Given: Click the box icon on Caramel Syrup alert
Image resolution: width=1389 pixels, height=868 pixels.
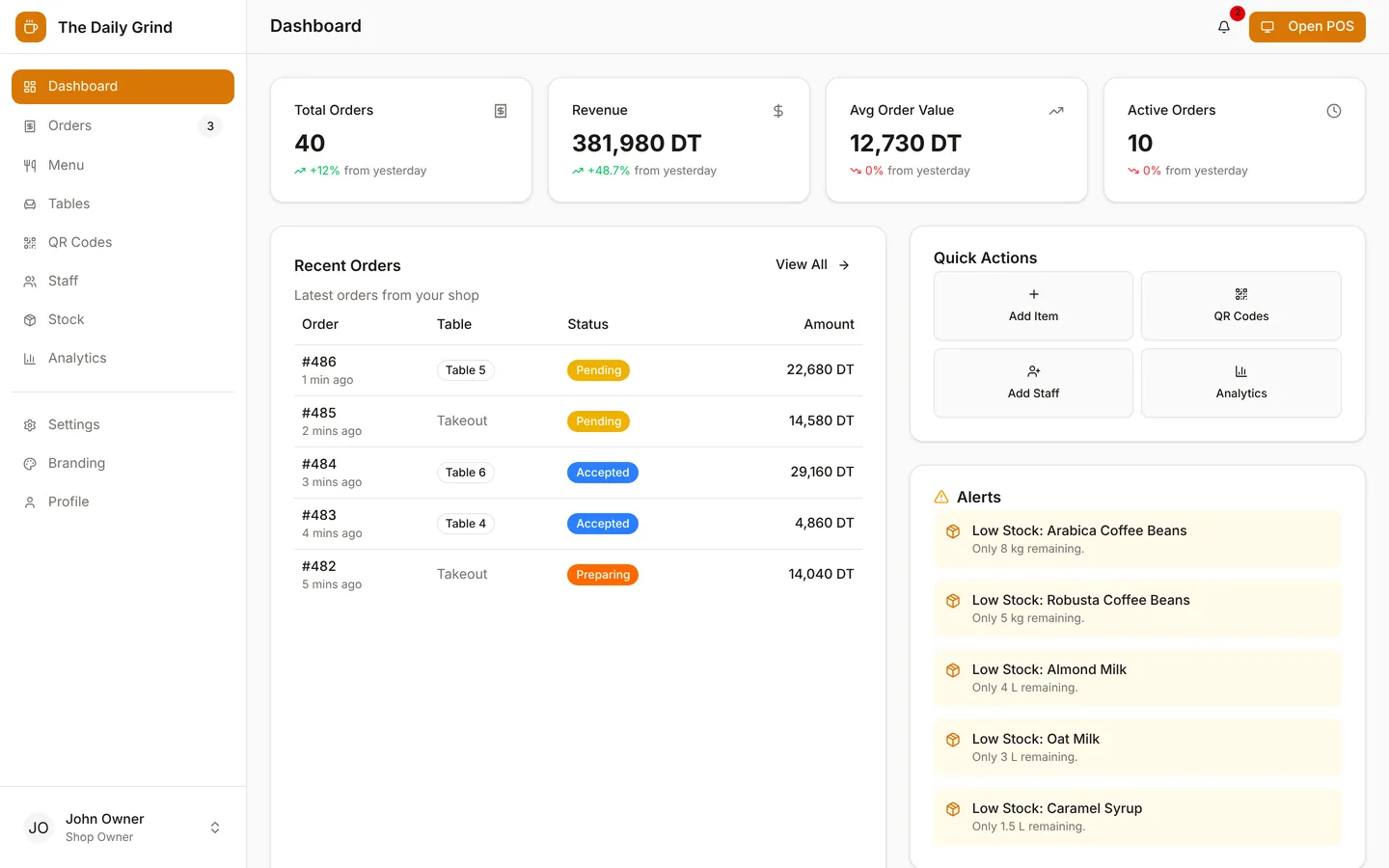Looking at the screenshot, I should pyautogui.click(x=953, y=809).
